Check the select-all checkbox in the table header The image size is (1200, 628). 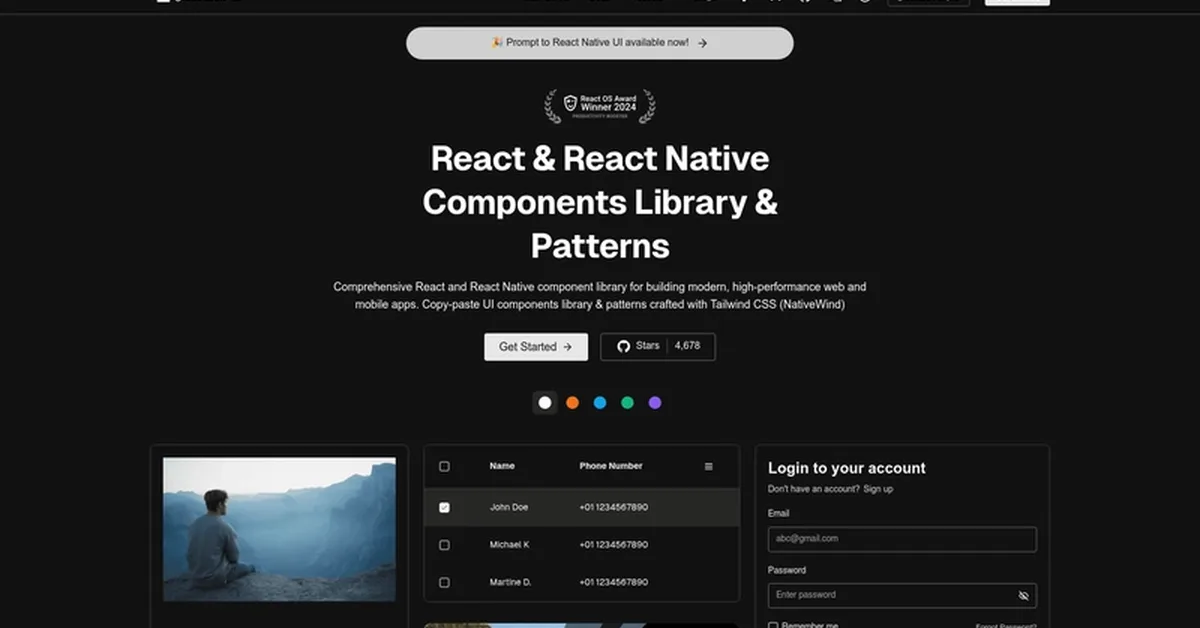click(x=444, y=466)
